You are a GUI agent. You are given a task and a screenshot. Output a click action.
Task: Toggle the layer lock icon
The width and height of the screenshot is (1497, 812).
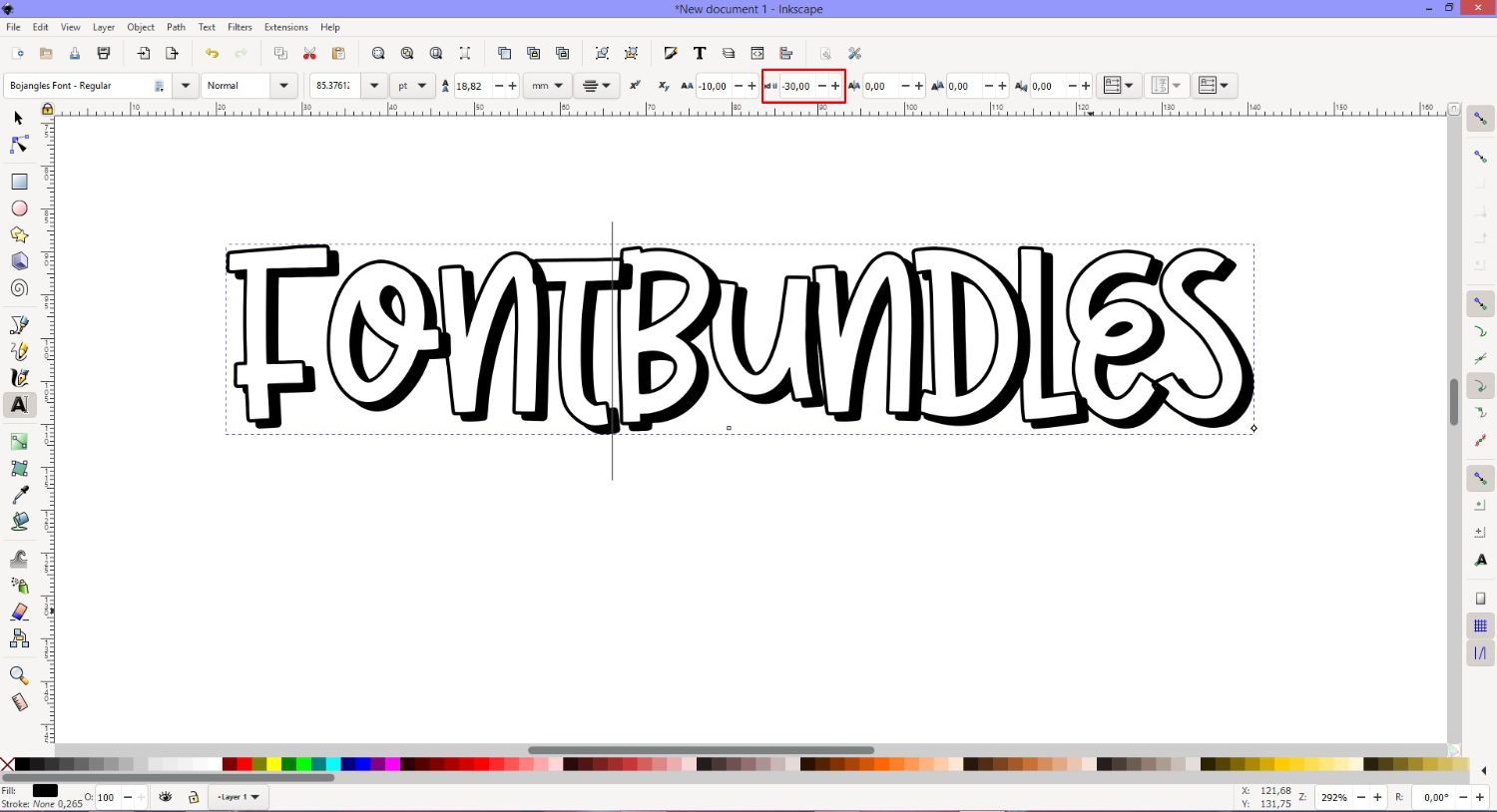click(194, 797)
